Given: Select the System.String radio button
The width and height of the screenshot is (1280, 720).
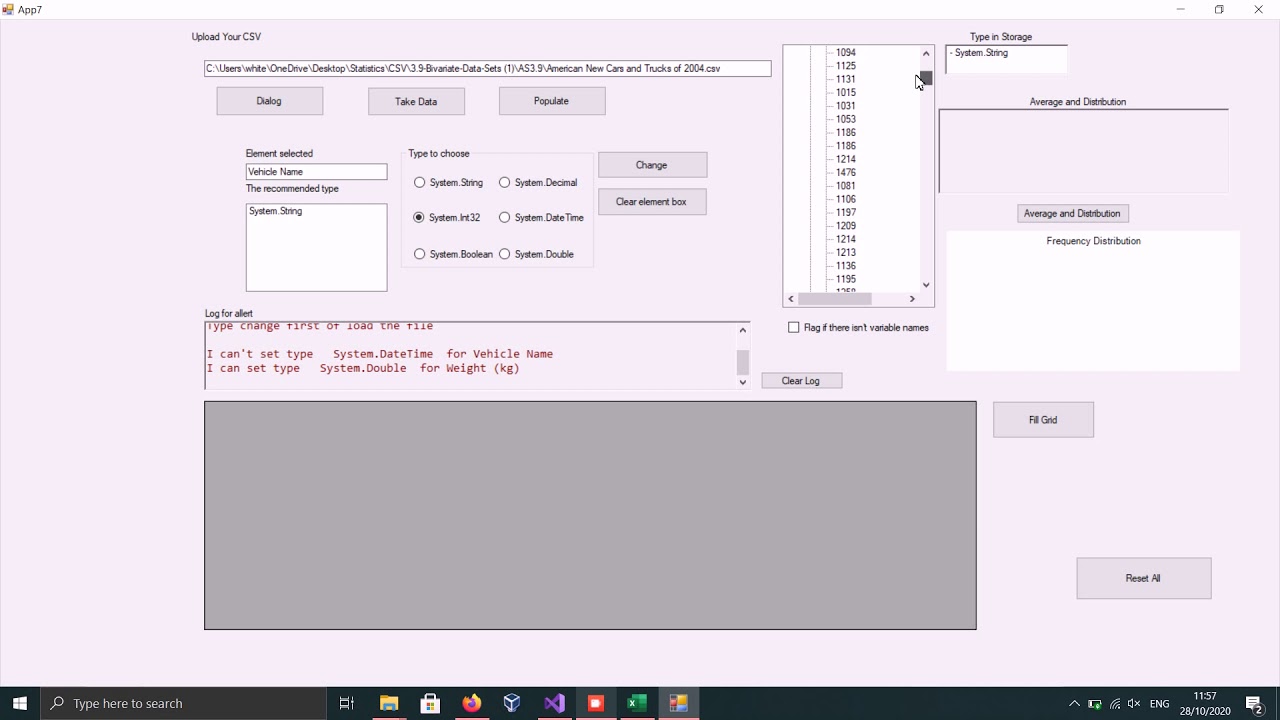Looking at the screenshot, I should click(420, 183).
